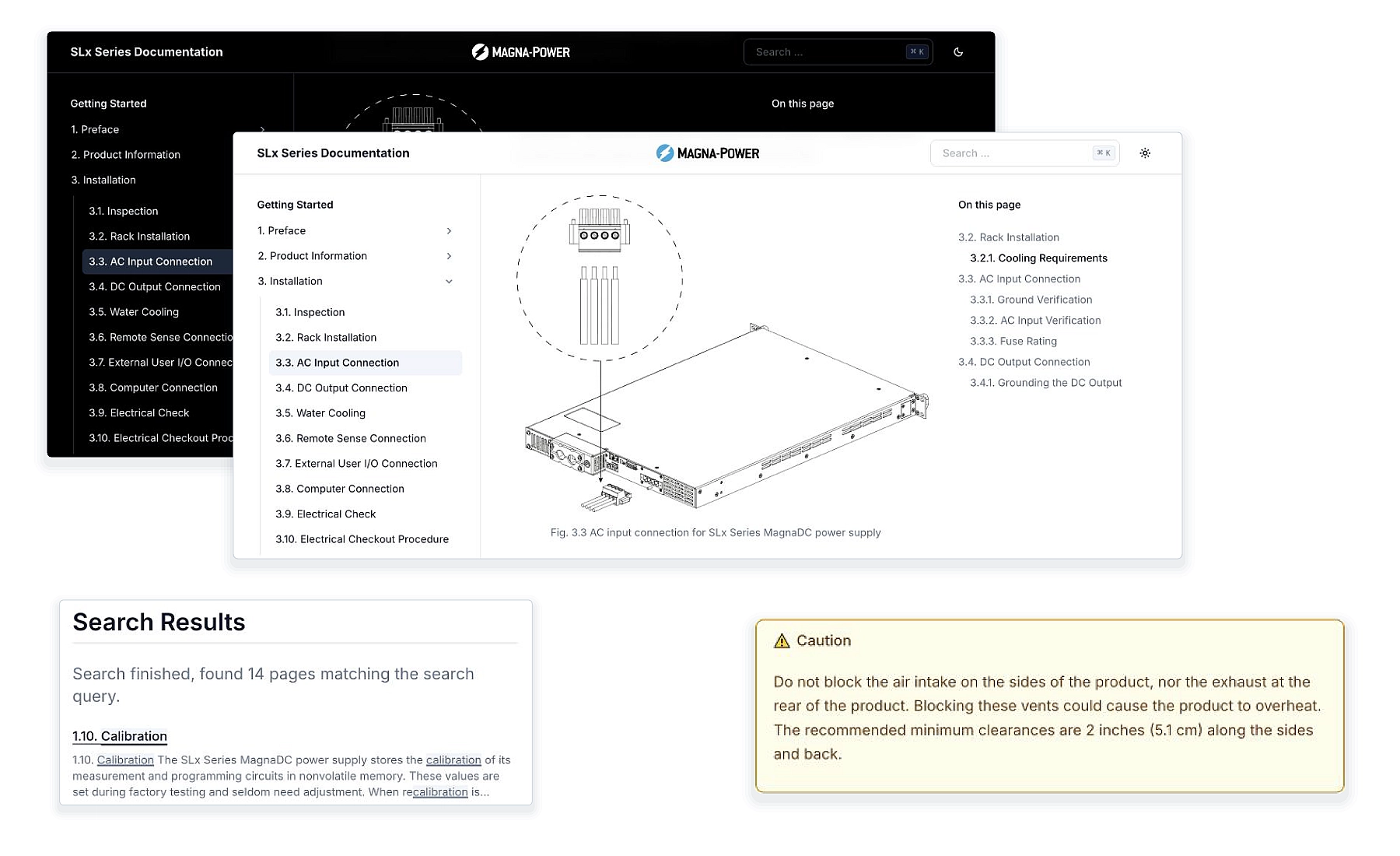Open 3.9. Electrical Check in light sidebar
Image resolution: width=1400 pixels, height=856 pixels.
tap(325, 514)
